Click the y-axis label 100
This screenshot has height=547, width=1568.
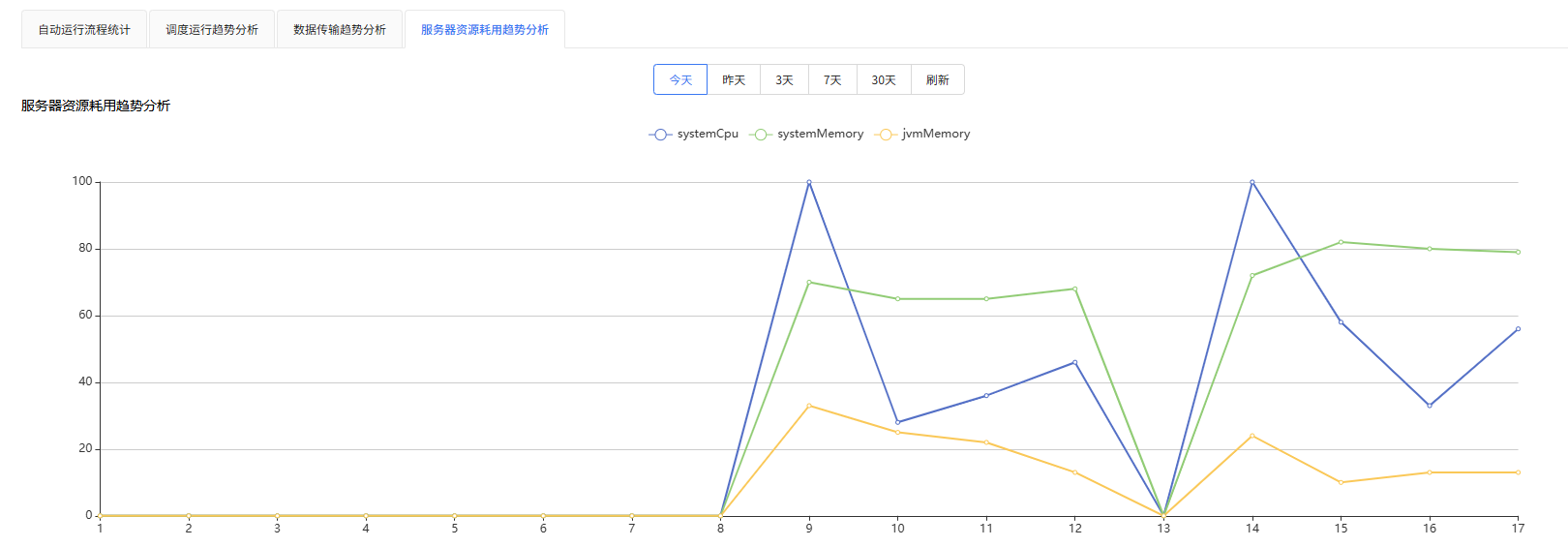82,181
